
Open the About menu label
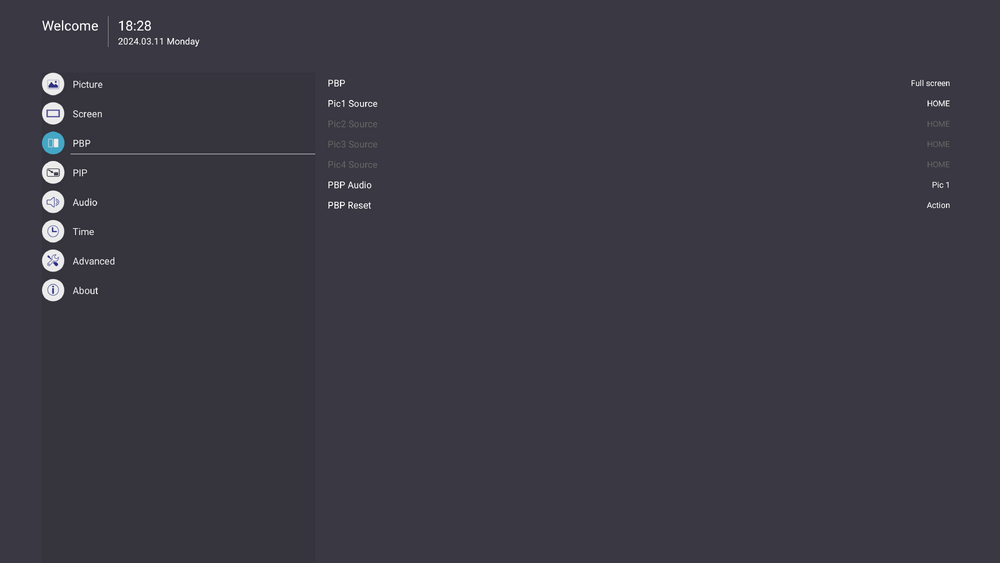tap(85, 290)
